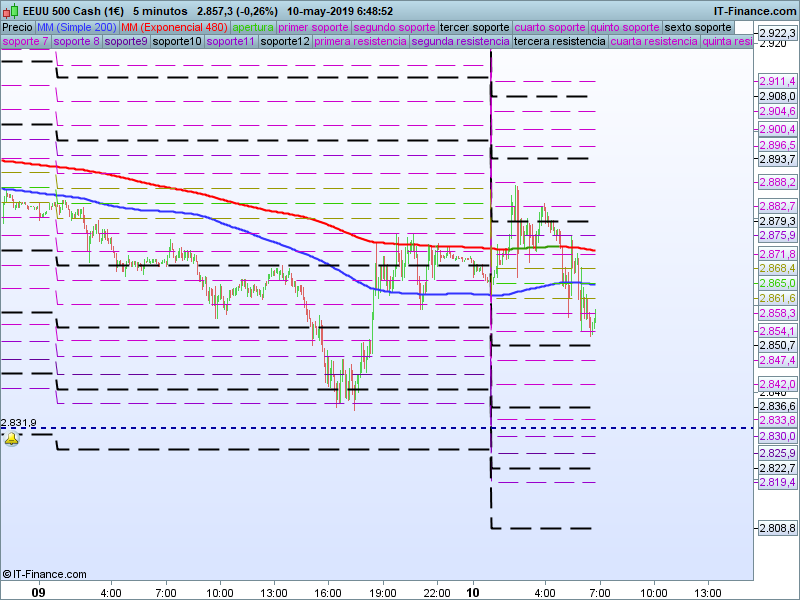Click the soporte 7 label
Viewport: 800px width, 600px height.
coord(26,41)
